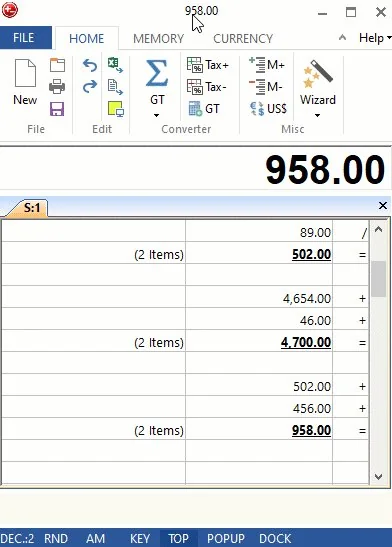
Task: Toggle the DEC.:2 decimal setting
Action: tap(17, 538)
